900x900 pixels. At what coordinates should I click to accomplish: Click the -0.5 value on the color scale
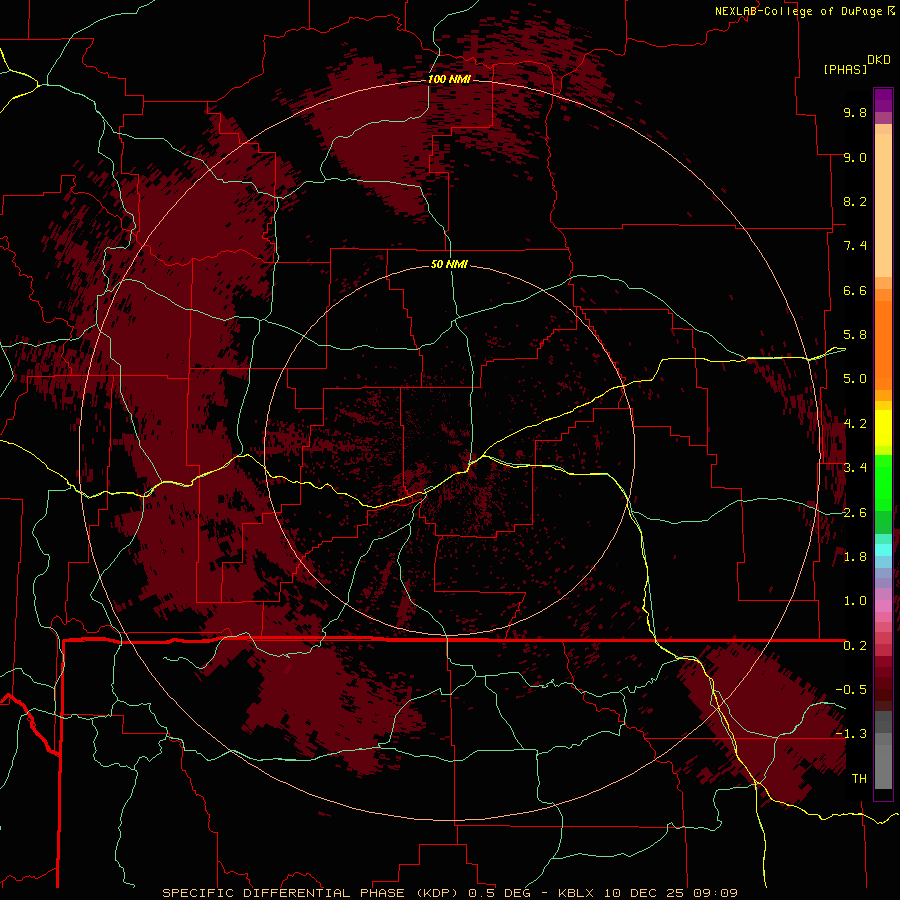pyautogui.click(x=851, y=690)
